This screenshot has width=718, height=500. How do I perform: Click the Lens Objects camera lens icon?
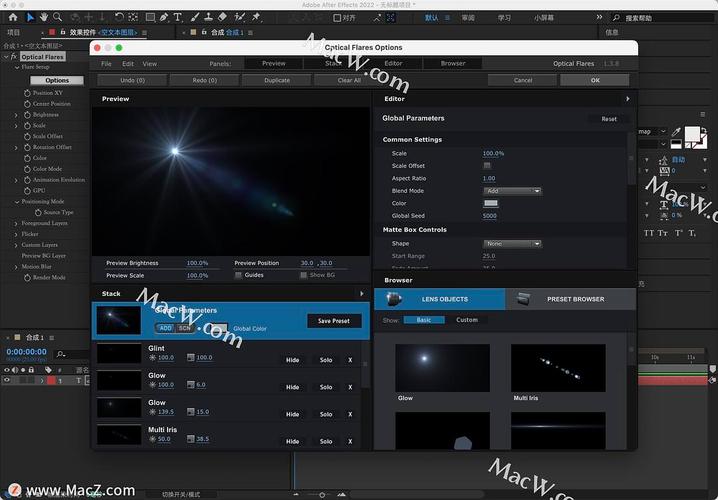pos(394,299)
